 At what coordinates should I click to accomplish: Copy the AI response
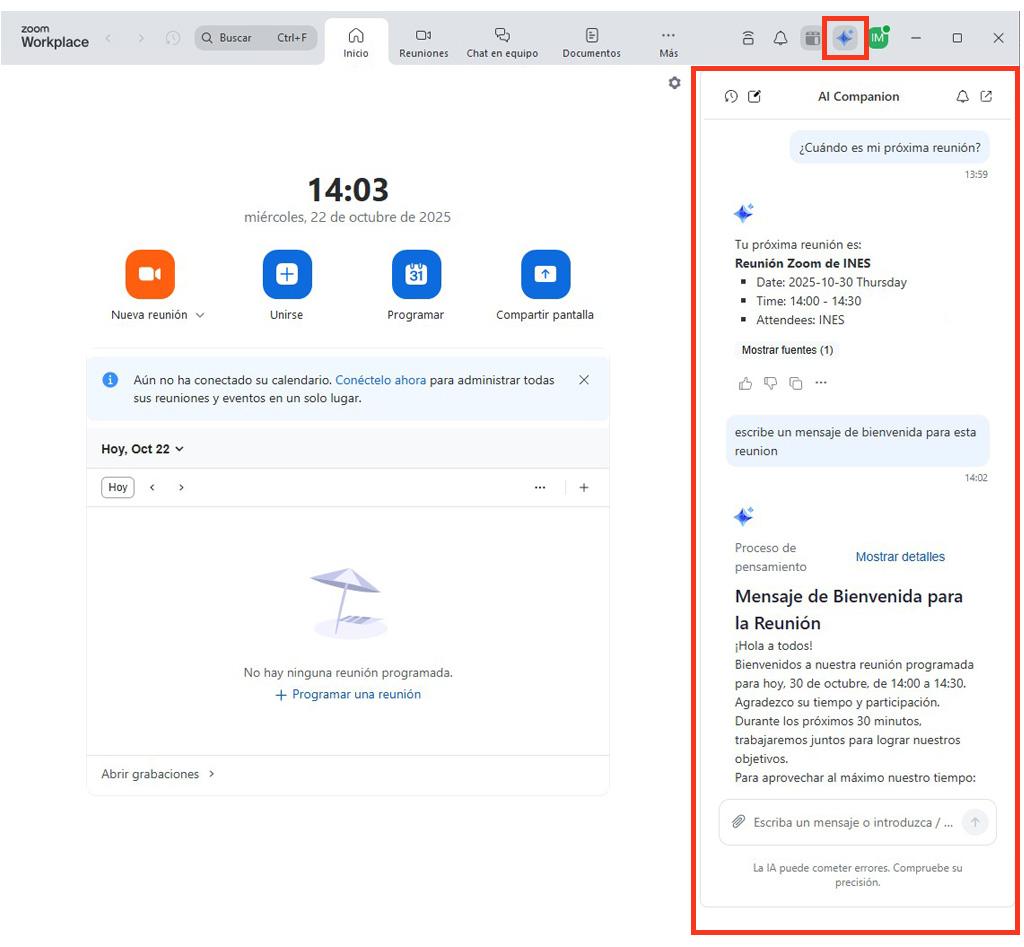click(795, 383)
